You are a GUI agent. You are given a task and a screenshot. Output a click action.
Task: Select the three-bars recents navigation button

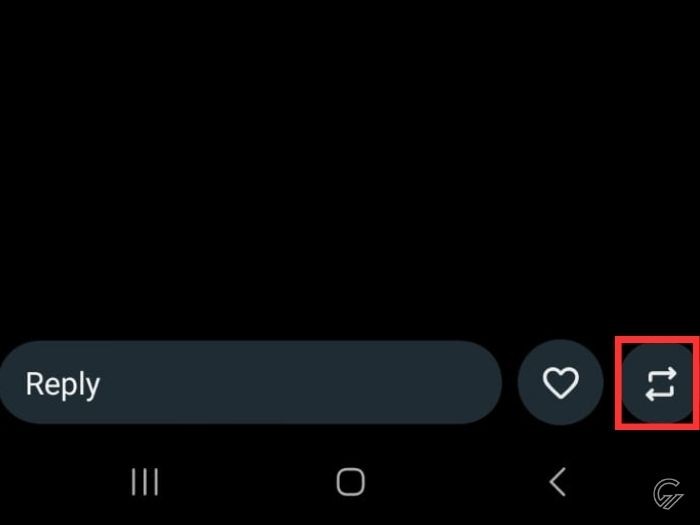tap(145, 482)
